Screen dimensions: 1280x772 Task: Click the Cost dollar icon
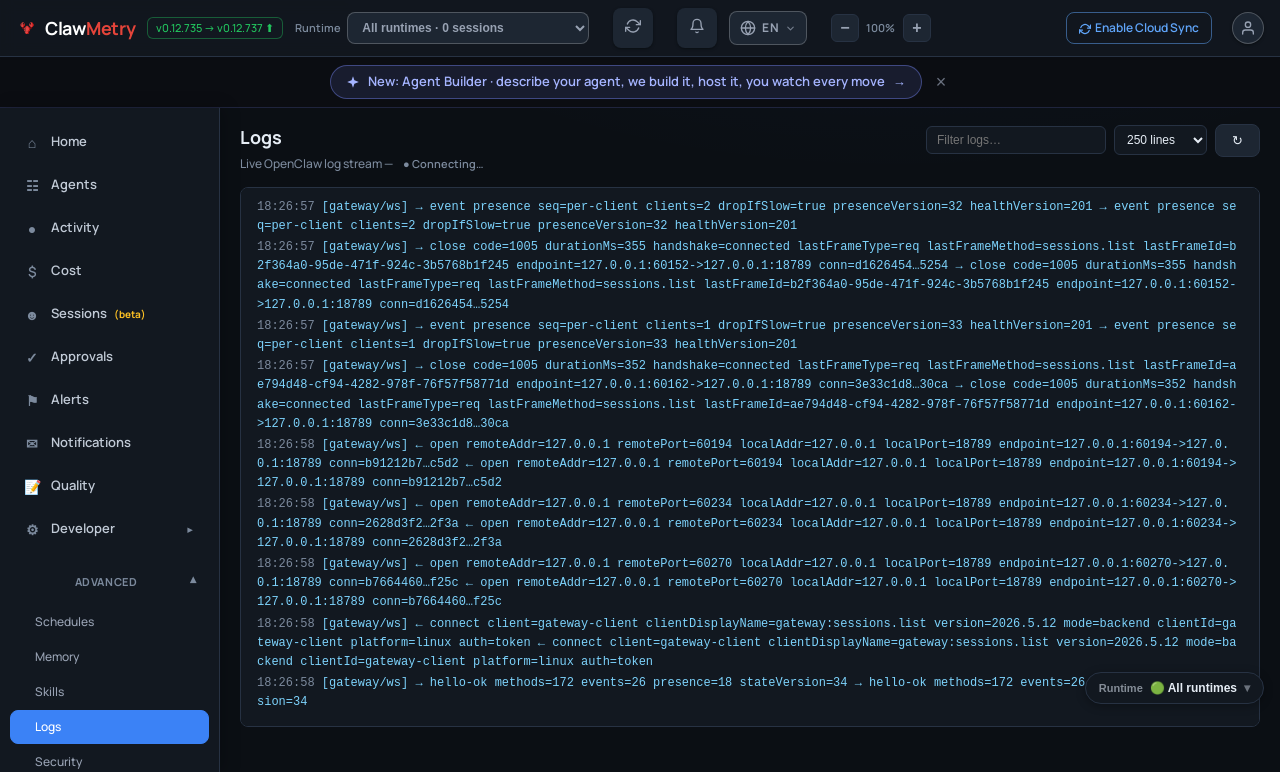(x=32, y=272)
